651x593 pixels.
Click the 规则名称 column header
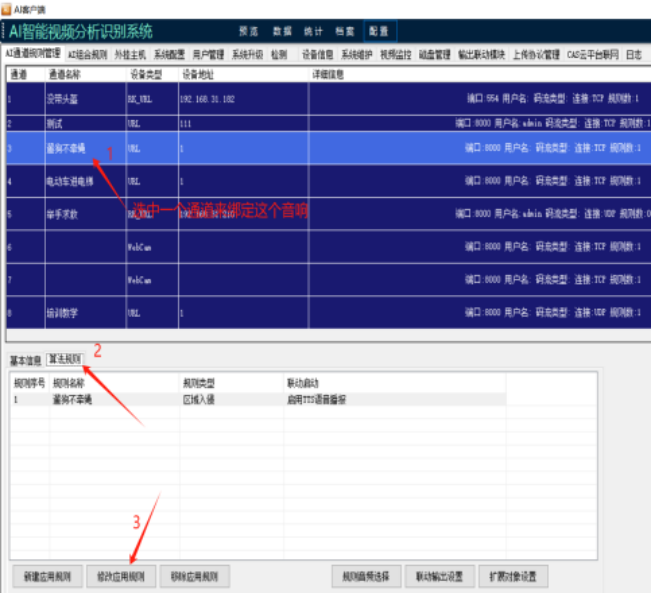point(69,383)
